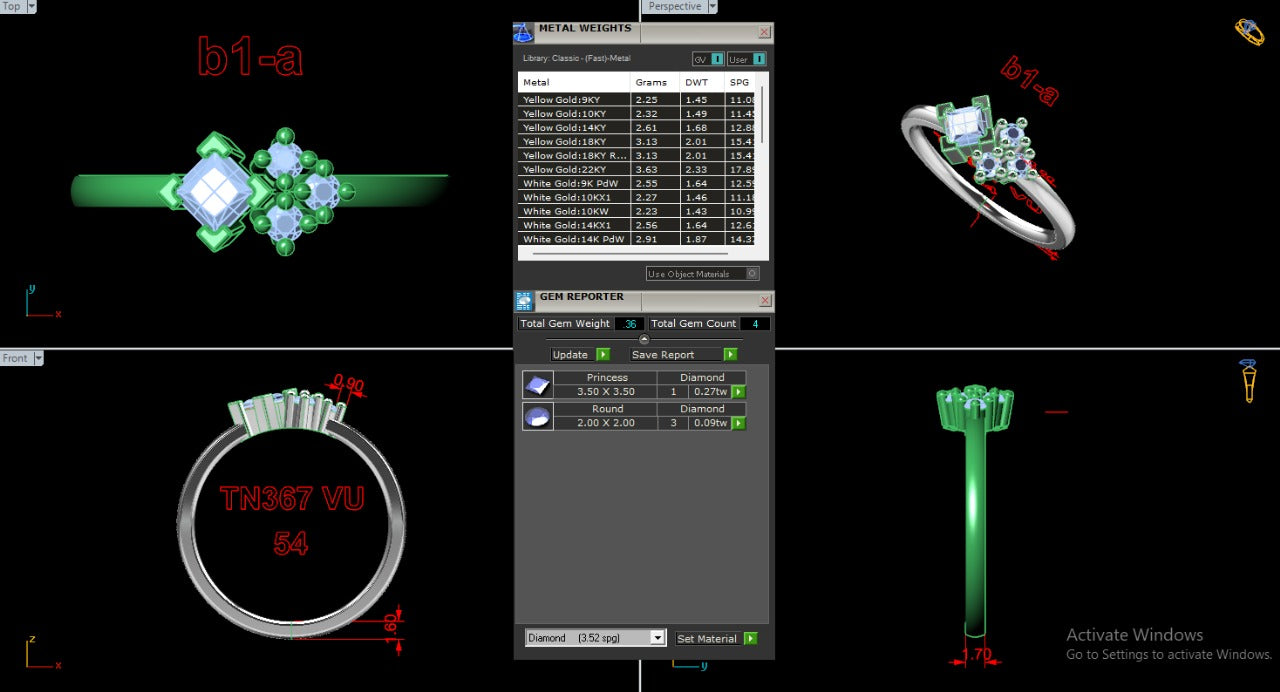1280x692 pixels.
Task: Open the Top viewport dropdown menu
Action: click(31, 6)
